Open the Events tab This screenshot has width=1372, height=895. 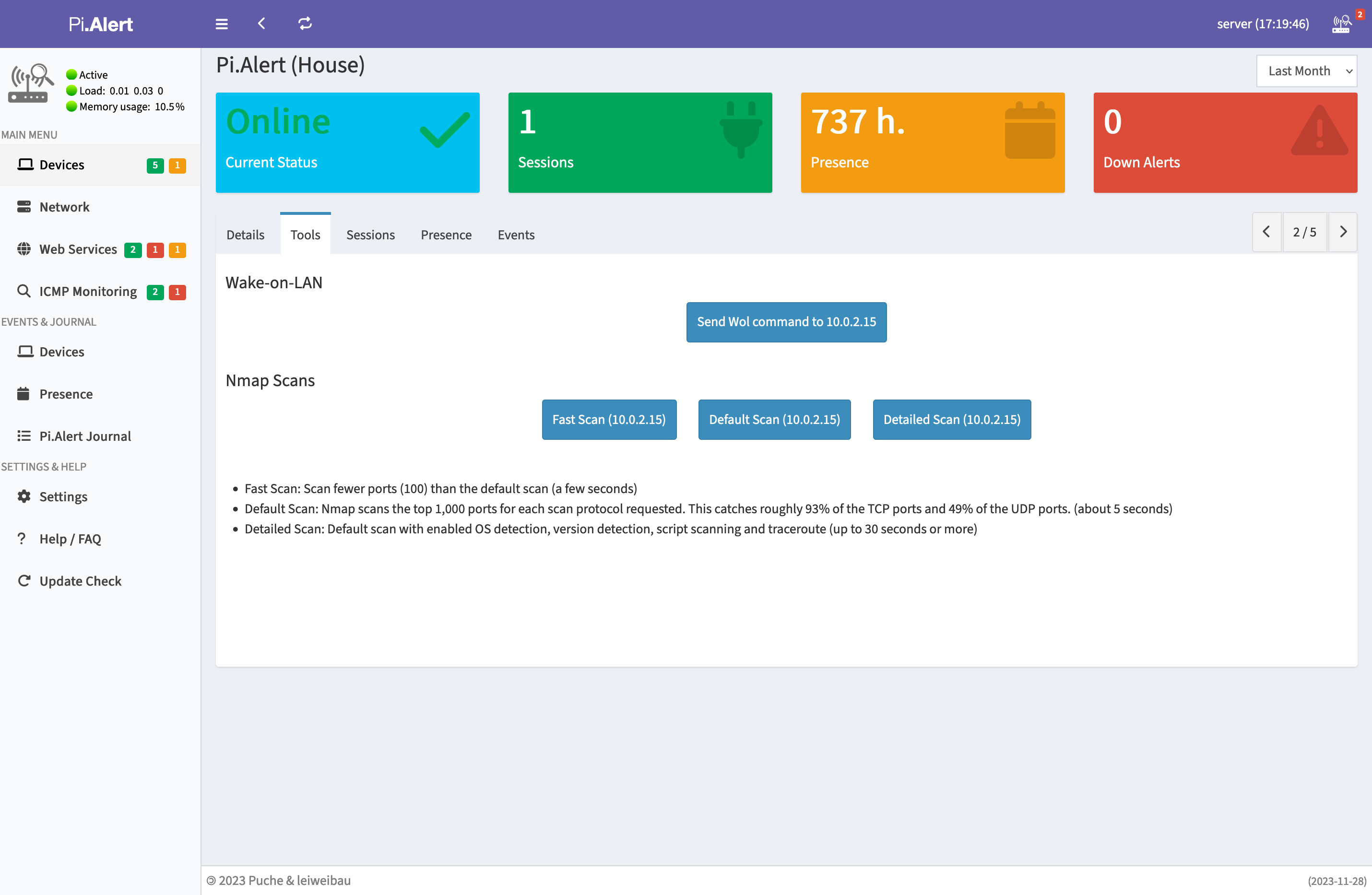click(x=516, y=235)
